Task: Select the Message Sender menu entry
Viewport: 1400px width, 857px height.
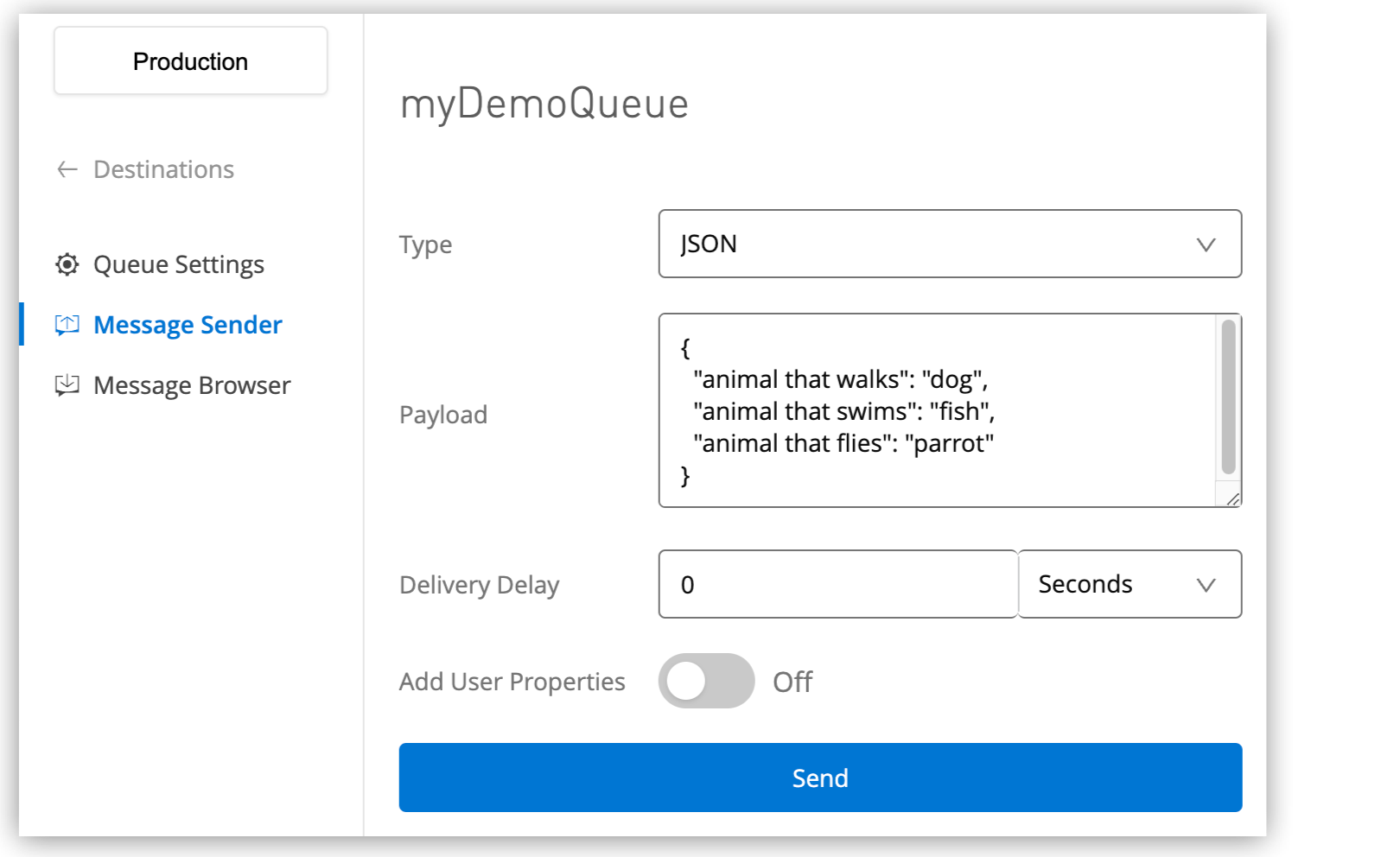Action: pos(188,325)
